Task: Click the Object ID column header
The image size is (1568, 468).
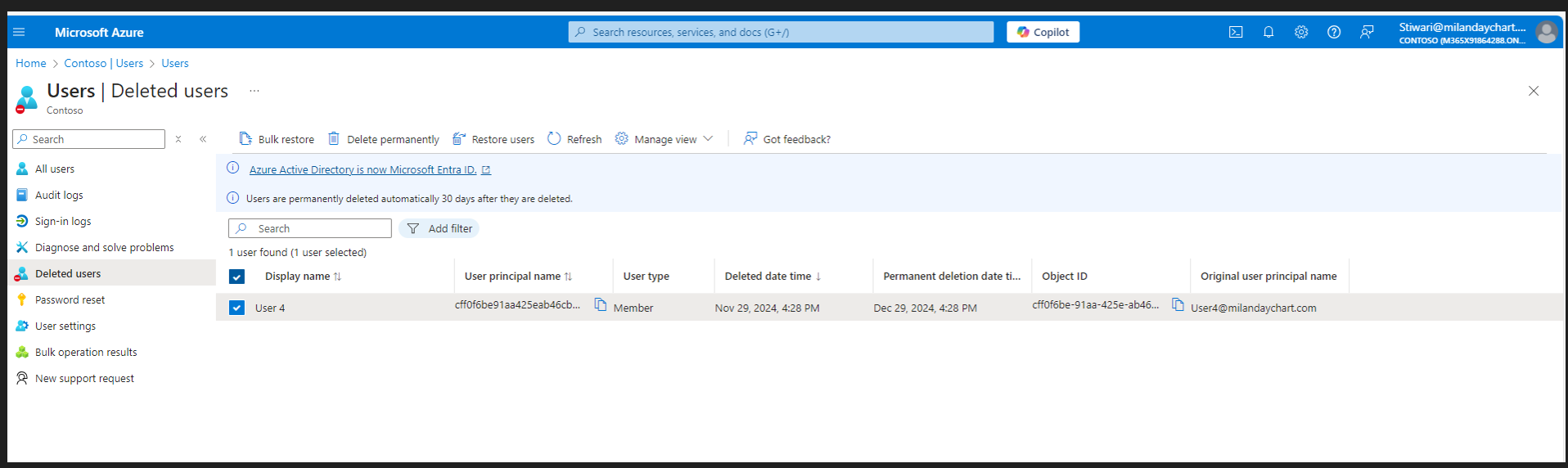Action: pos(1065,277)
